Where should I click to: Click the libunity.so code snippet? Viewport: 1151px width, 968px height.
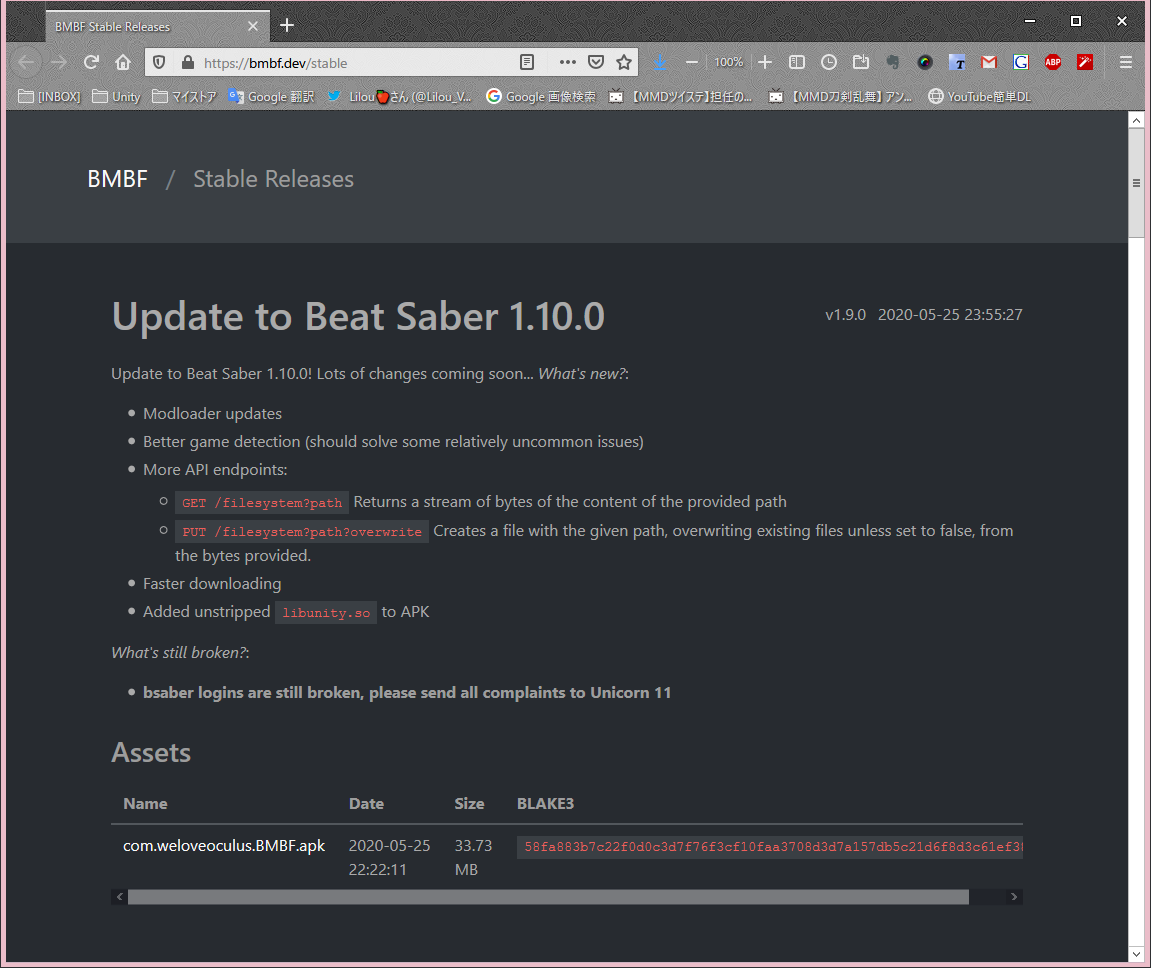pyautogui.click(x=326, y=612)
